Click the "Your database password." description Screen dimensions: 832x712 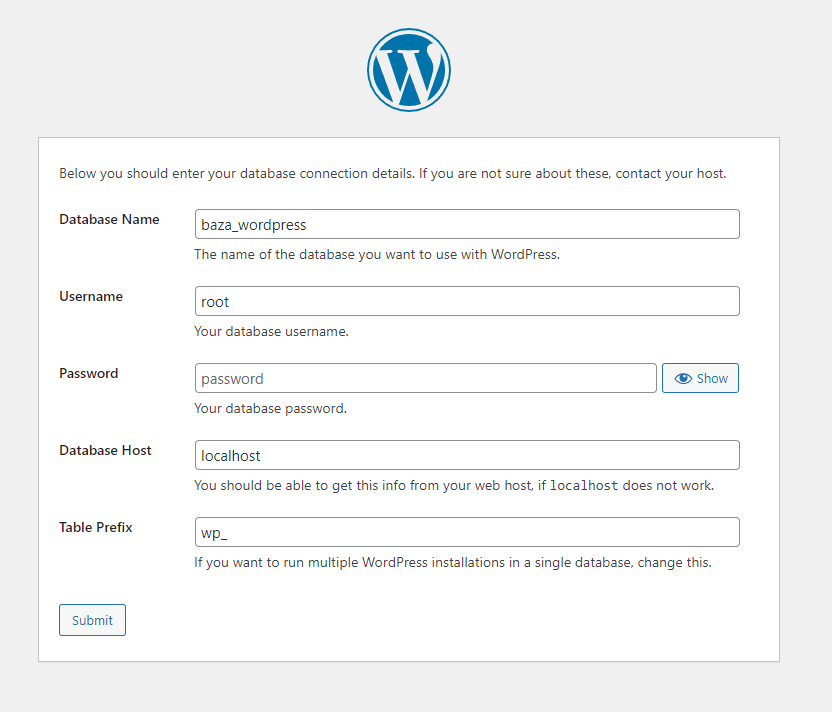pos(270,408)
